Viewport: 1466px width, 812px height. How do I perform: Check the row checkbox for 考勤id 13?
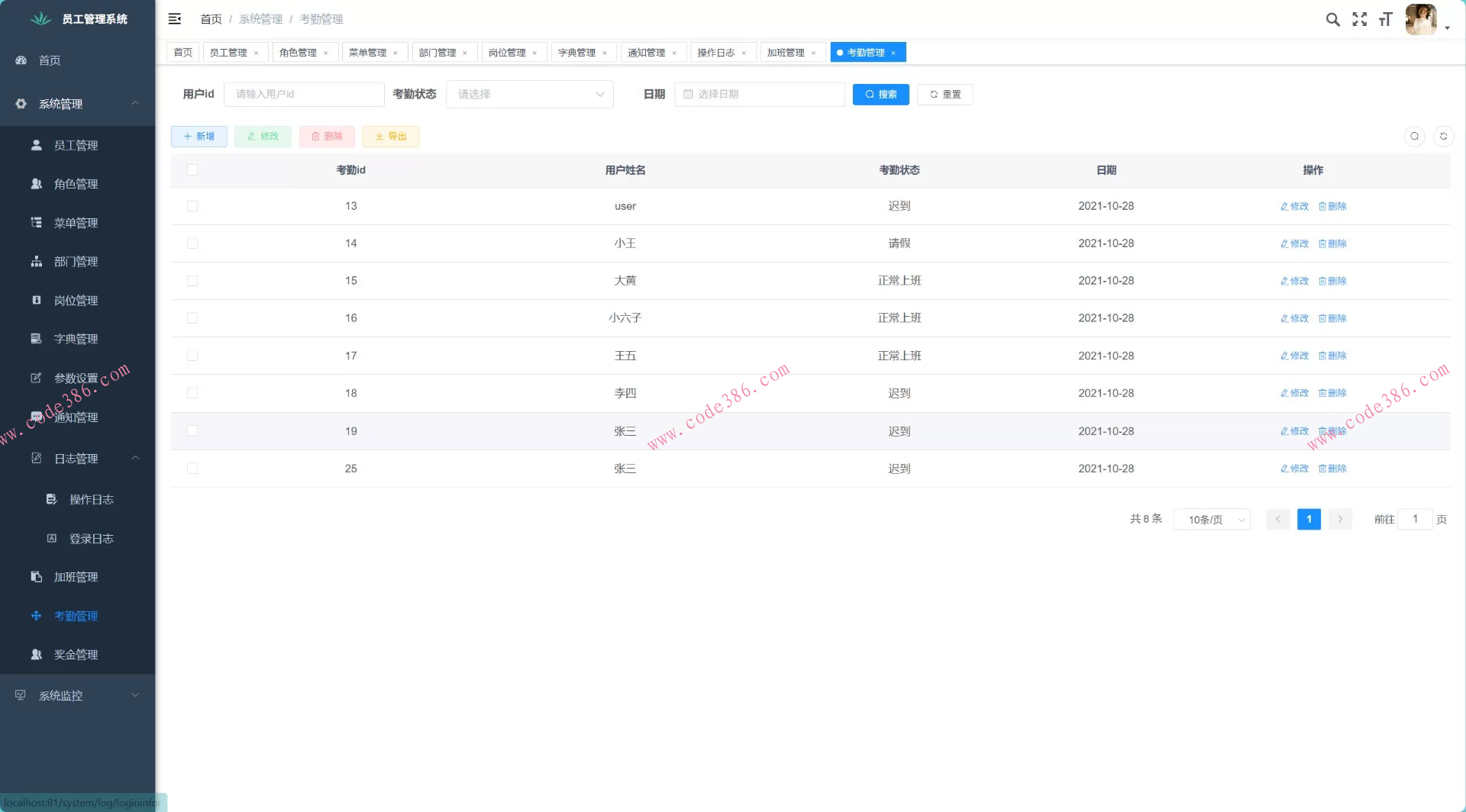pyautogui.click(x=192, y=206)
